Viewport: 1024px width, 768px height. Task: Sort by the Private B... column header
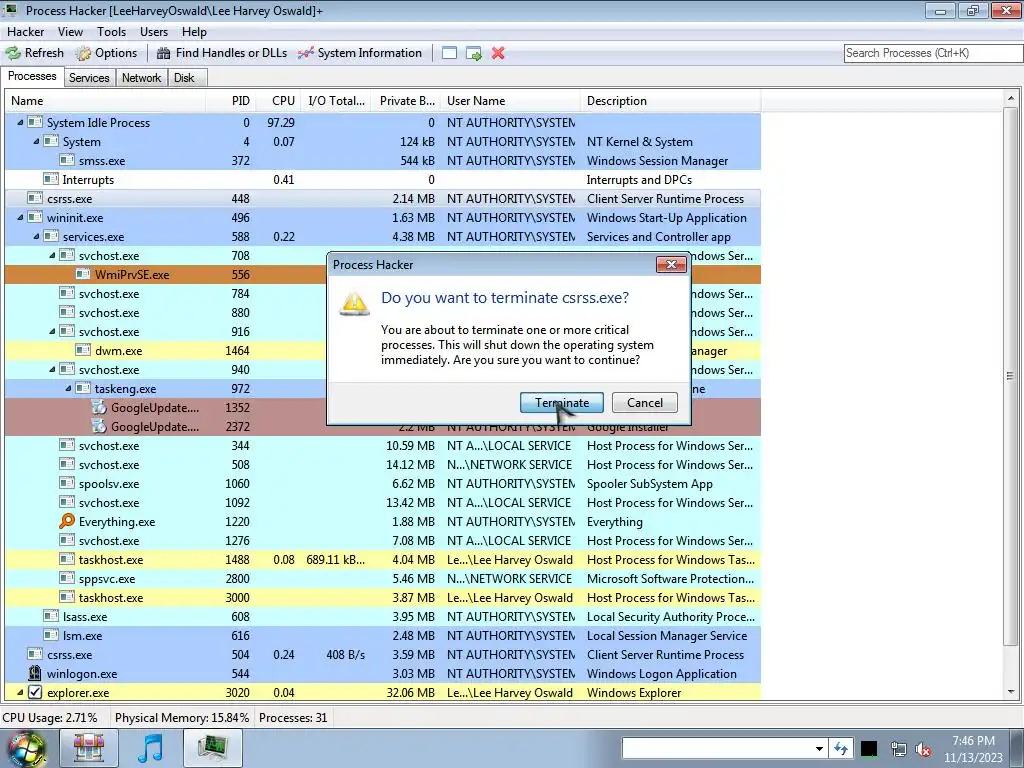(x=405, y=101)
